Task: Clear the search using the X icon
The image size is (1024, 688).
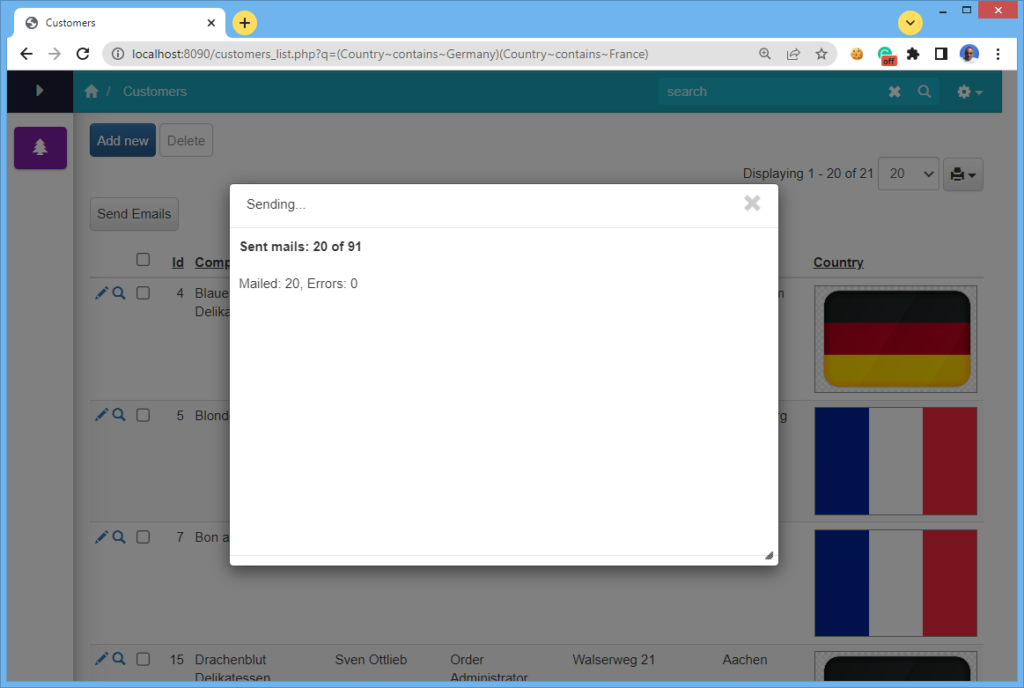Action: click(894, 91)
